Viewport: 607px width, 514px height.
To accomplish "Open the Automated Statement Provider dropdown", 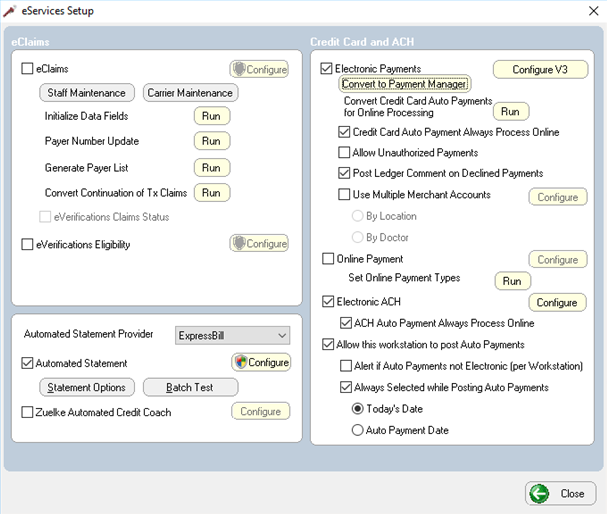I will point(232,336).
